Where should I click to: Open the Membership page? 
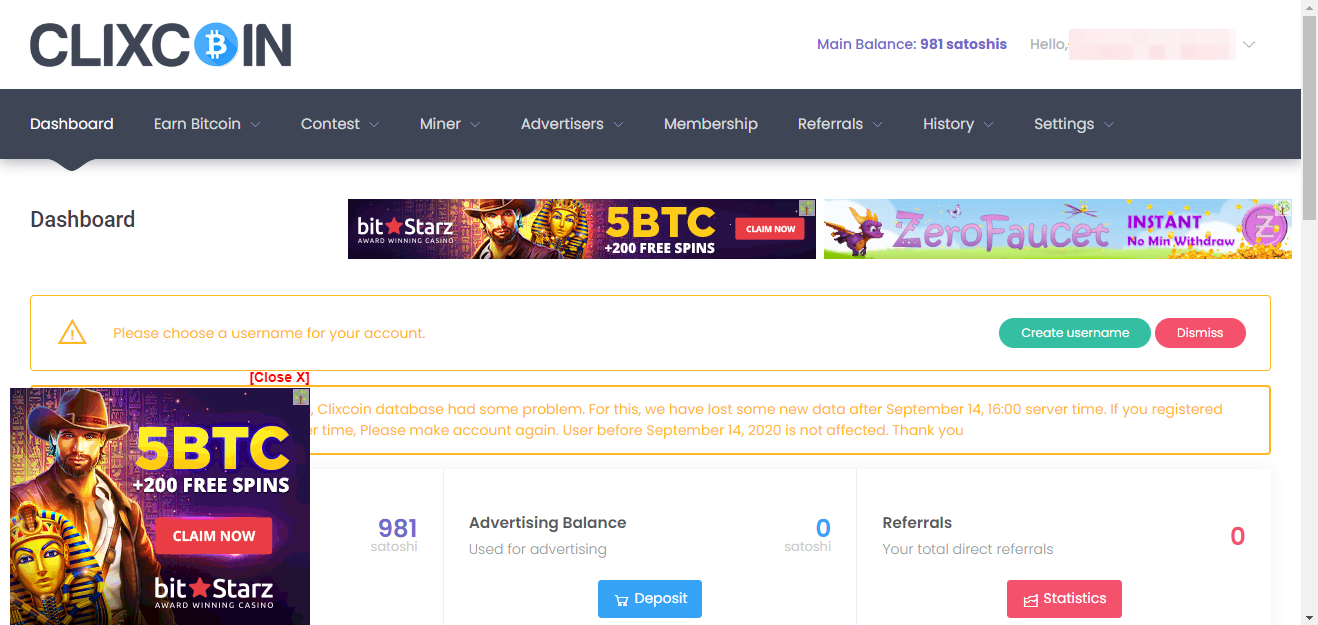711,124
